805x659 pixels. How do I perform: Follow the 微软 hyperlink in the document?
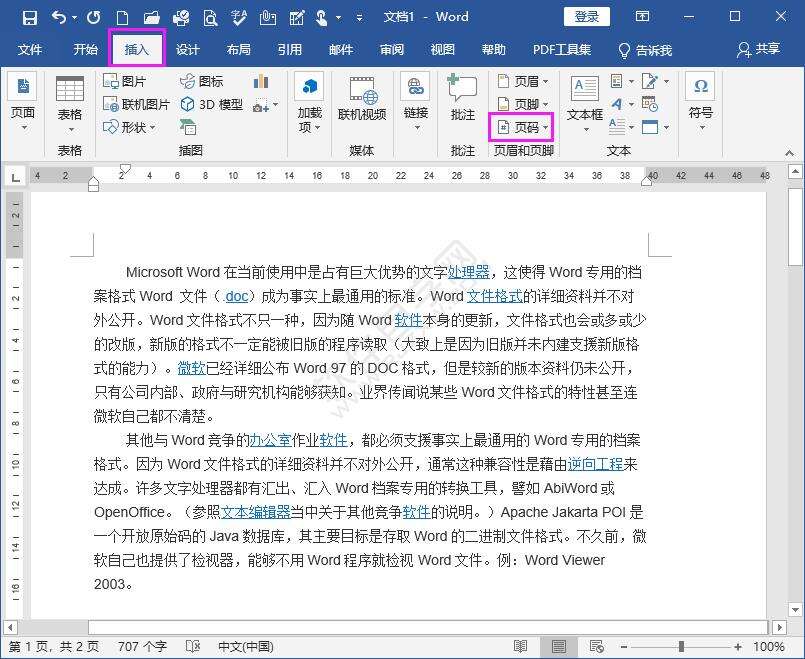point(191,368)
